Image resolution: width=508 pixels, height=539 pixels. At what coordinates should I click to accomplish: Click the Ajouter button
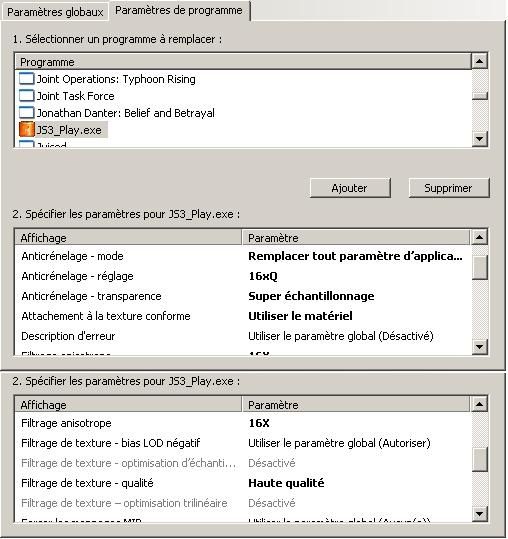pos(350,188)
